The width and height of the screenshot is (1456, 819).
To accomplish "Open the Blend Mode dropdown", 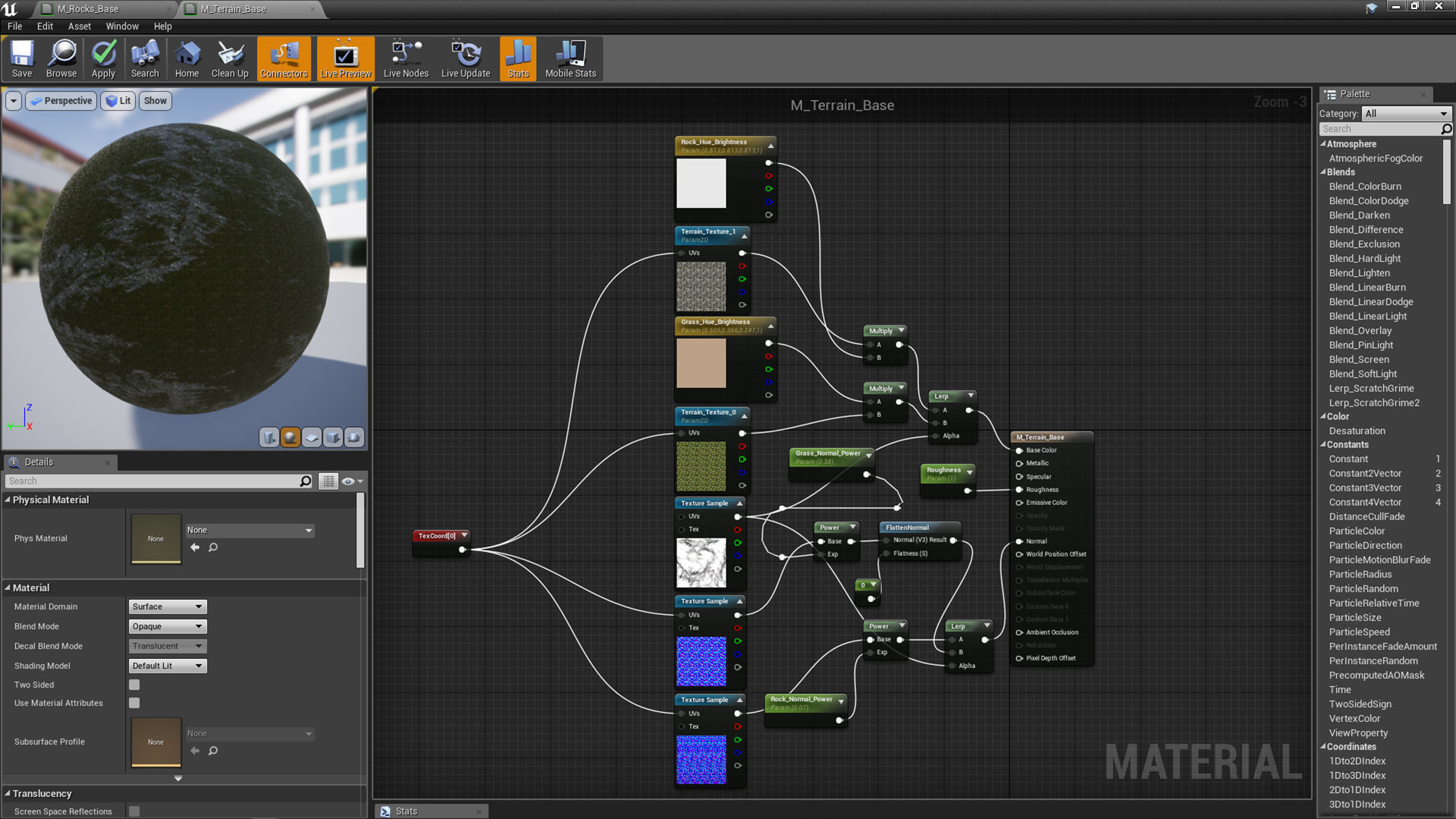I will [x=168, y=626].
